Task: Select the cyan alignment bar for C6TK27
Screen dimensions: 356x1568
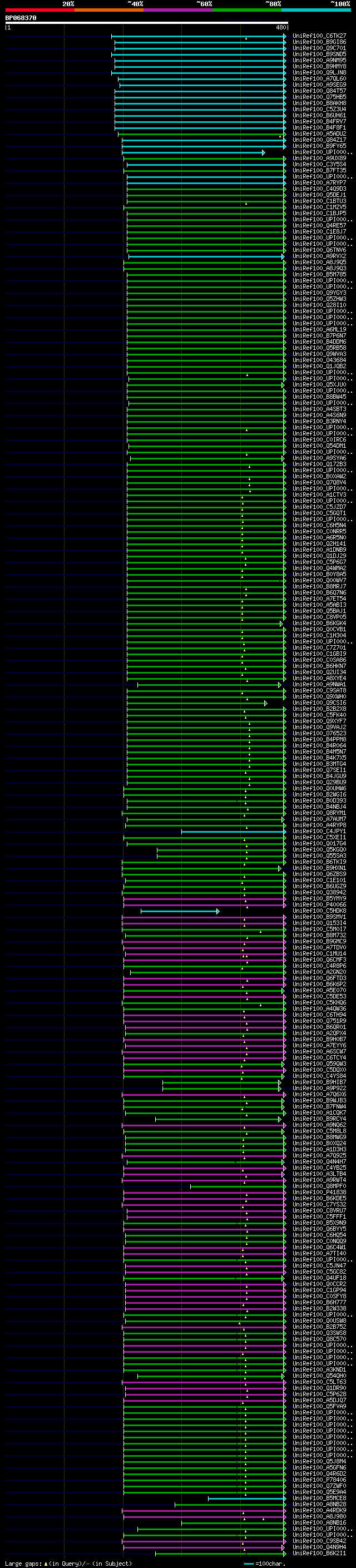Action: (199, 37)
